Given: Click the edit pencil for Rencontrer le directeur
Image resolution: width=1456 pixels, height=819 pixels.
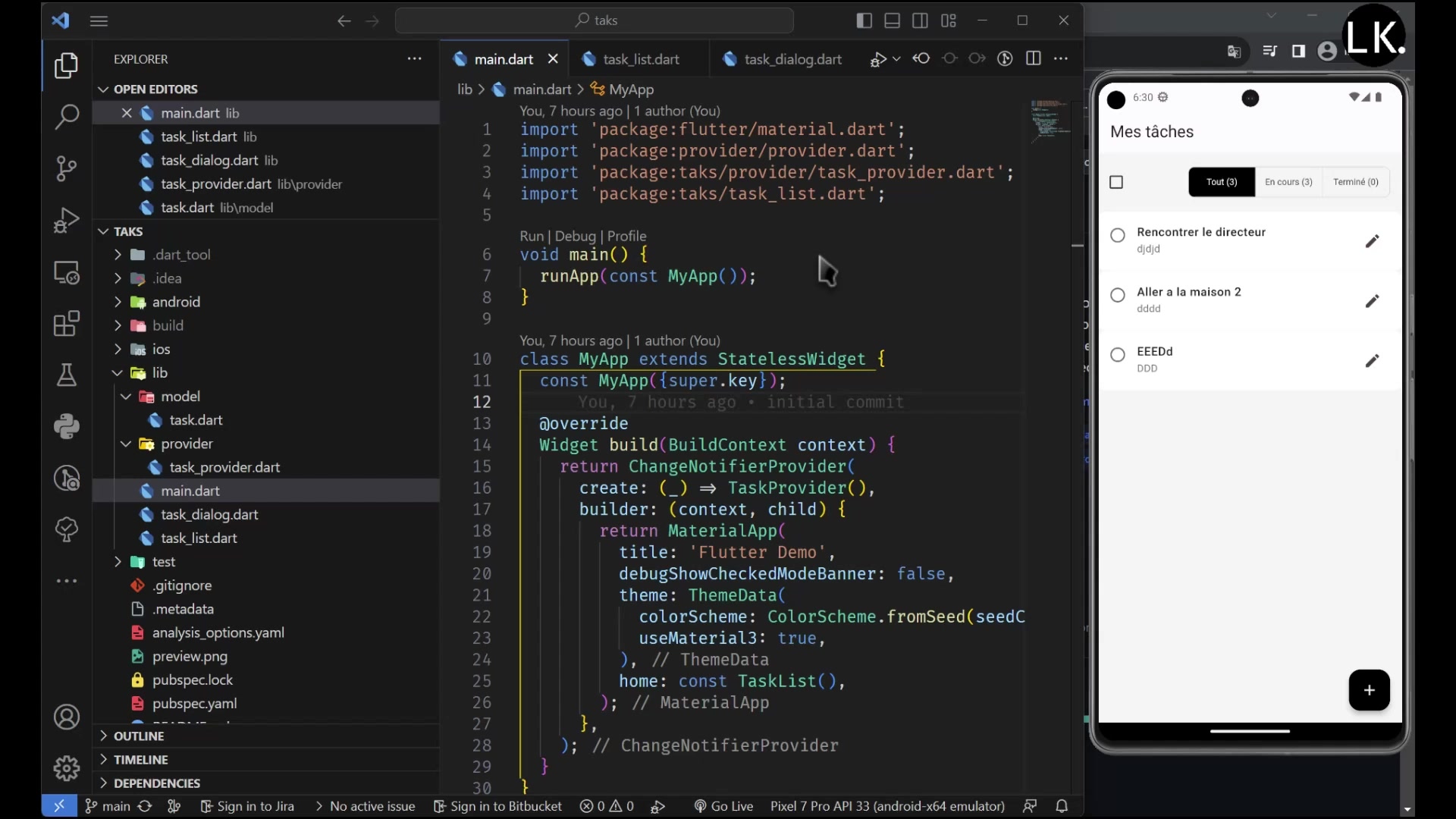Looking at the screenshot, I should pyautogui.click(x=1372, y=241).
